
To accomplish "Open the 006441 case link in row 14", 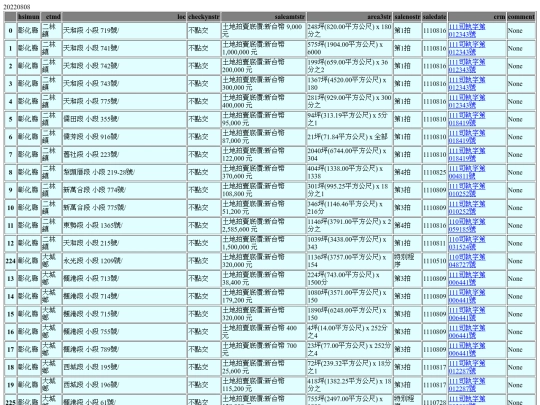I will [x=467, y=297].
